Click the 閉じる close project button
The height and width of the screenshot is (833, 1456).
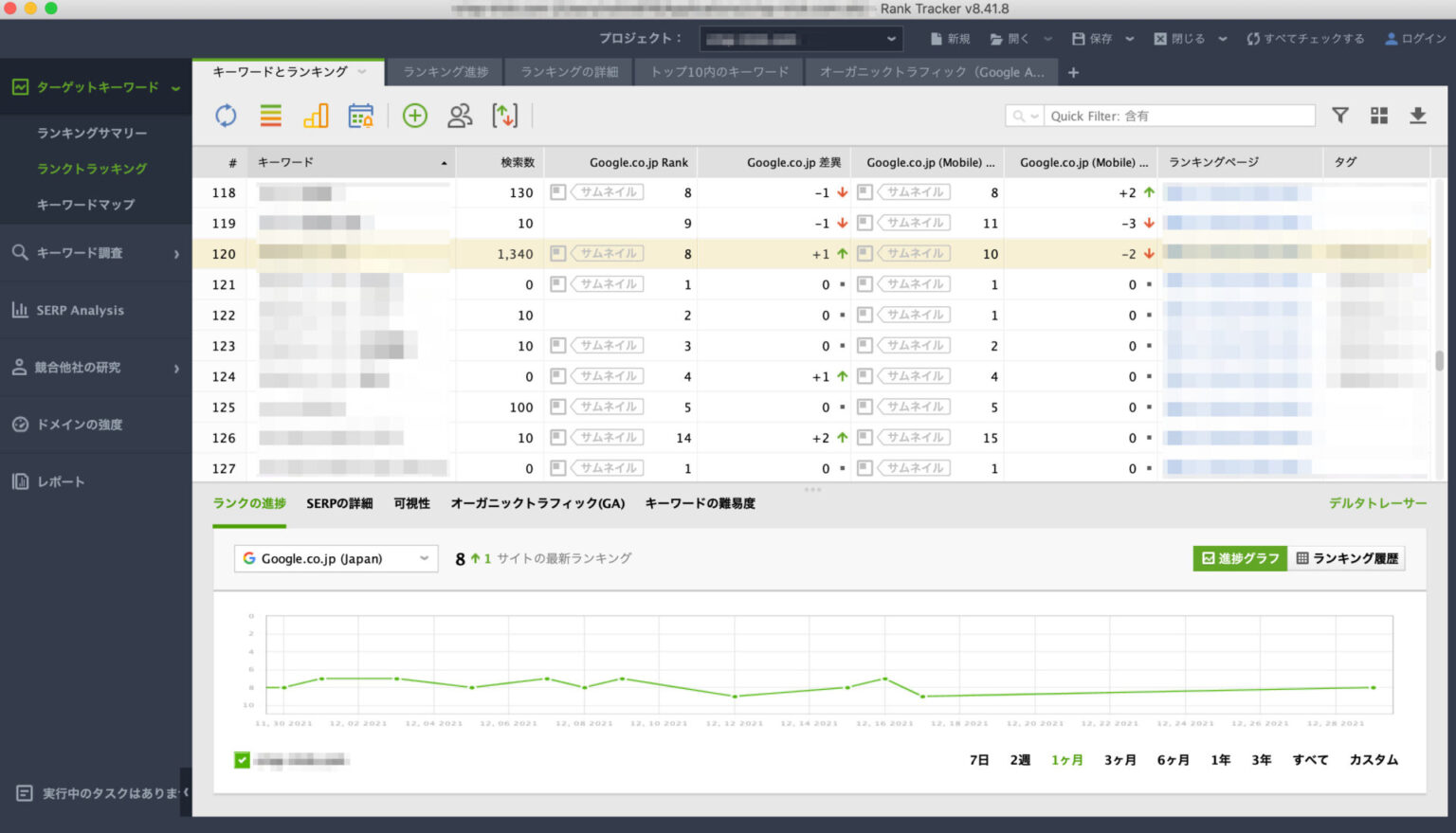(x=1179, y=39)
